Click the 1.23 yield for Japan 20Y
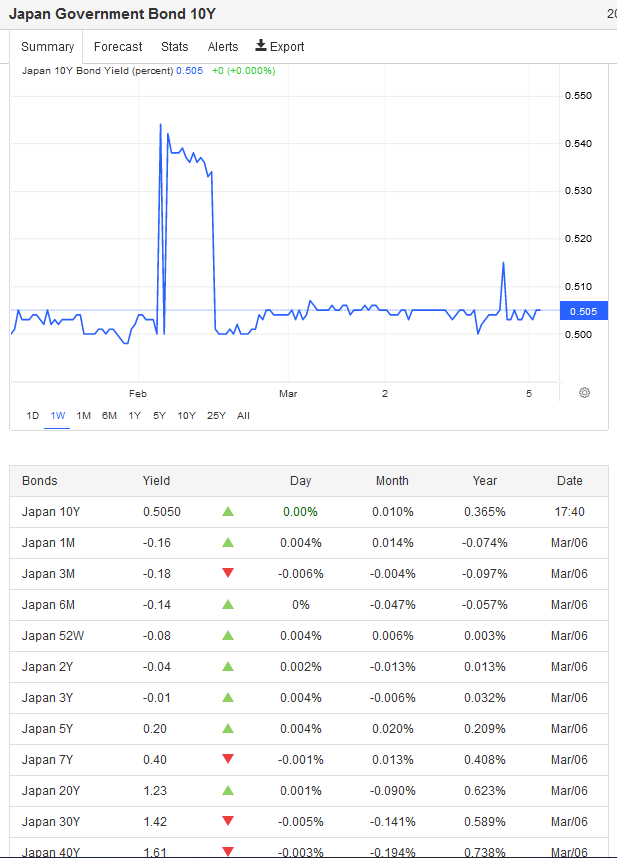The height and width of the screenshot is (858, 617). 155,791
